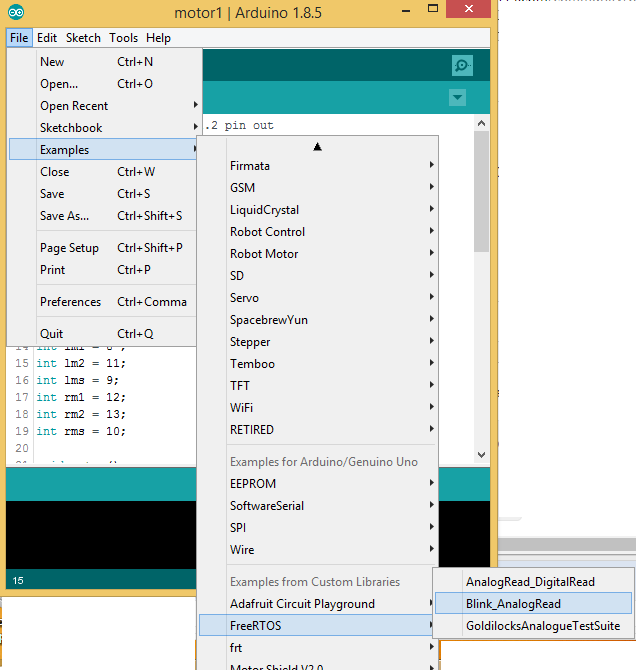Click the tab dropdown arrow button
The height and width of the screenshot is (670, 636).
coord(457,97)
